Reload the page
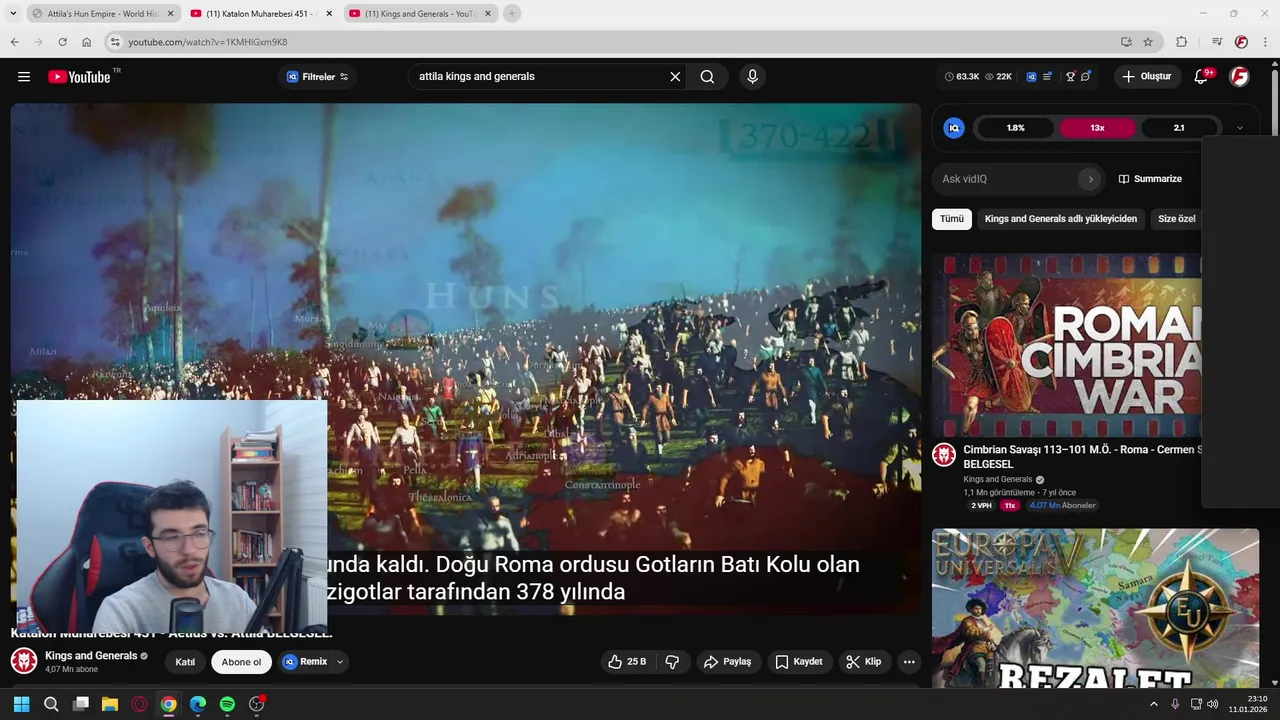Viewport: 1280px width, 720px height. click(62, 42)
